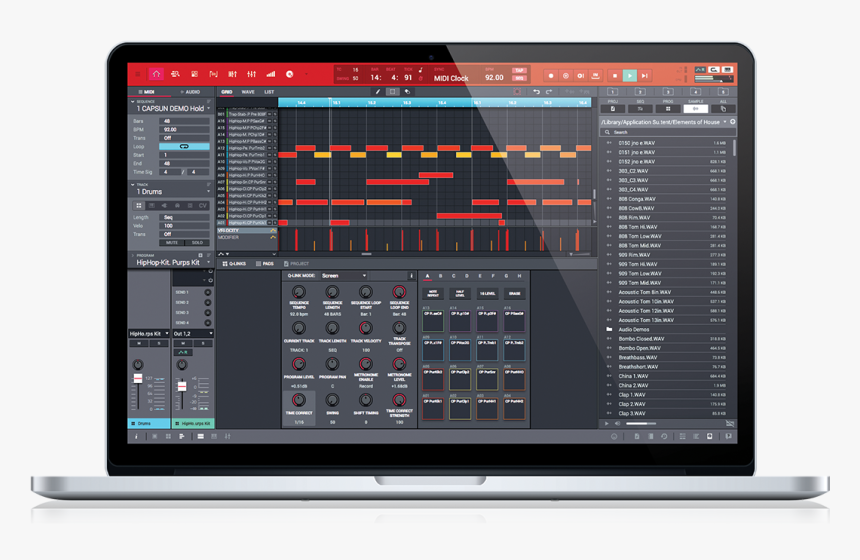Open the Main mode home icon
Image resolution: width=860 pixels, height=560 pixels.
pyautogui.click(x=156, y=74)
